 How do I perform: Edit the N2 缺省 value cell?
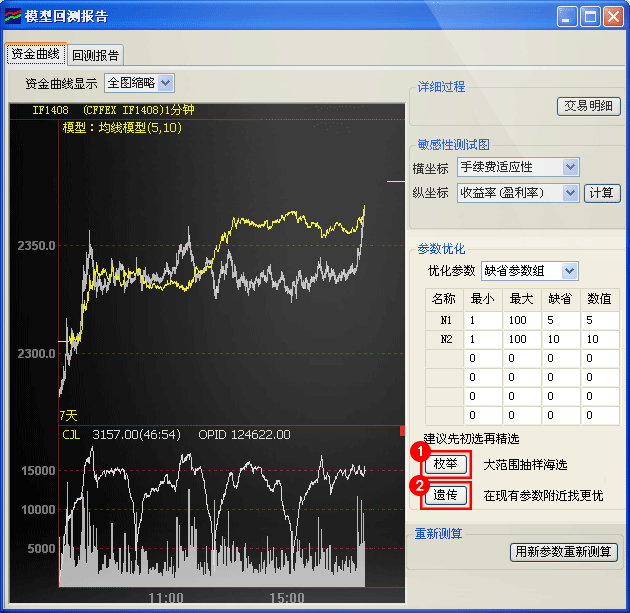click(x=560, y=340)
